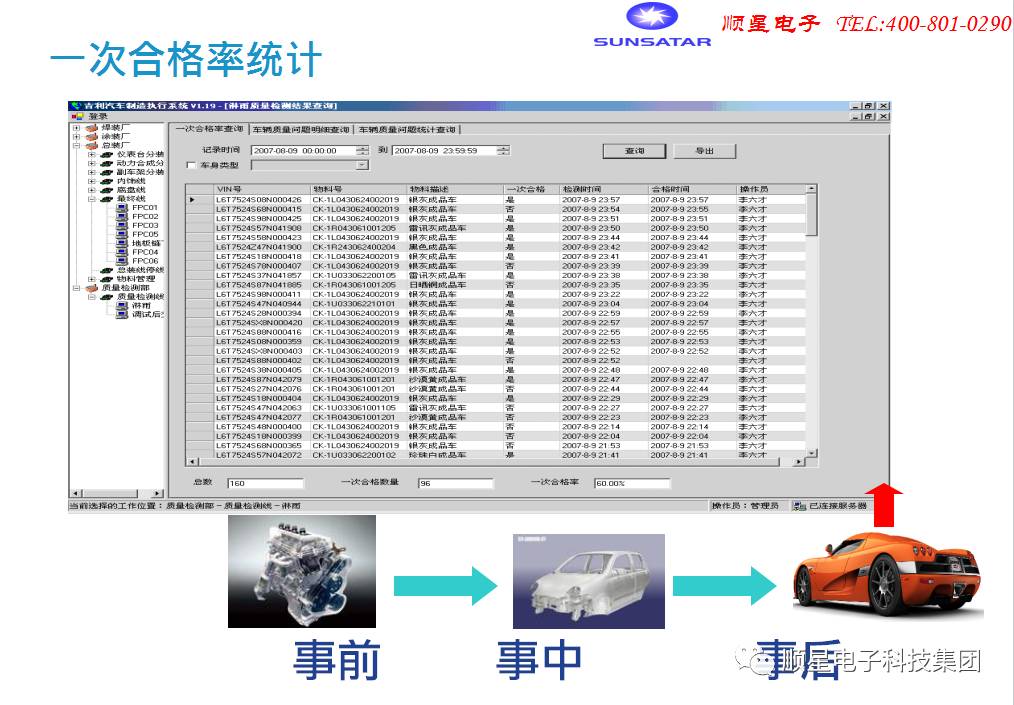The height and width of the screenshot is (705, 1014).
Task: Click the 导出 export button
Action: click(x=705, y=151)
